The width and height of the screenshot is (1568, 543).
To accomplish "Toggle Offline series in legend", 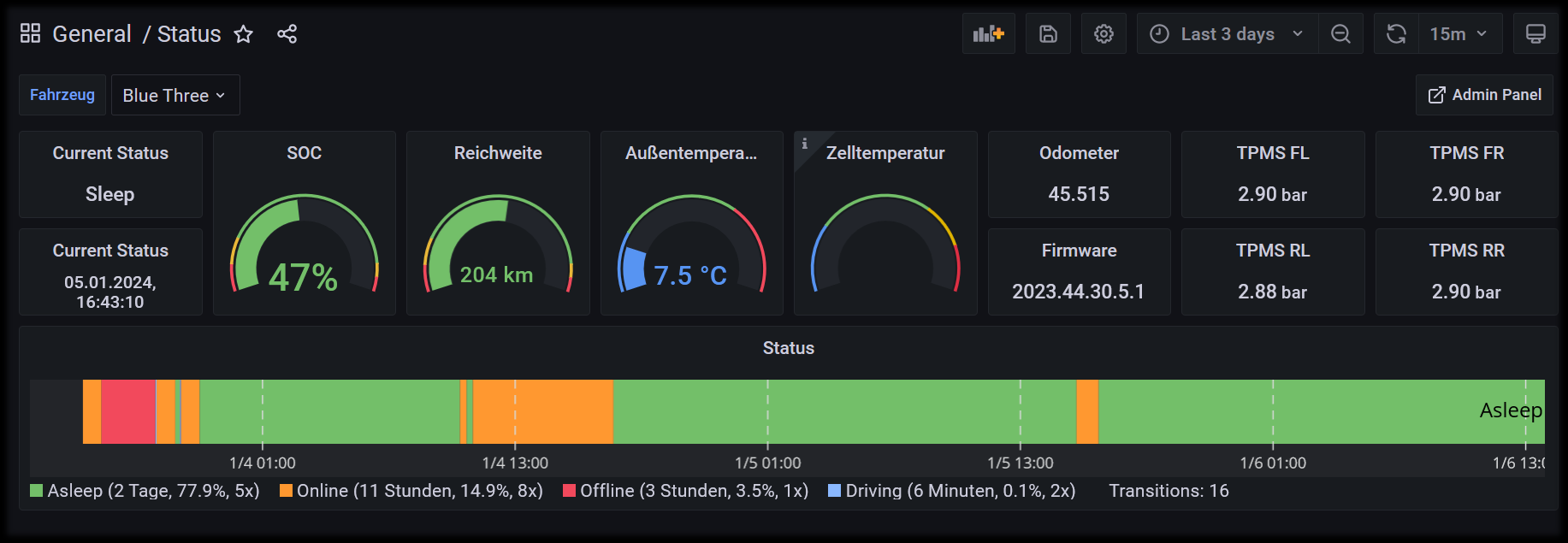I will [686, 491].
